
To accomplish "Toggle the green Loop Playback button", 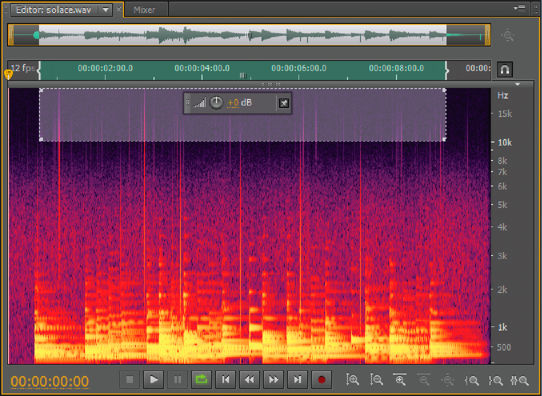I will [x=202, y=380].
